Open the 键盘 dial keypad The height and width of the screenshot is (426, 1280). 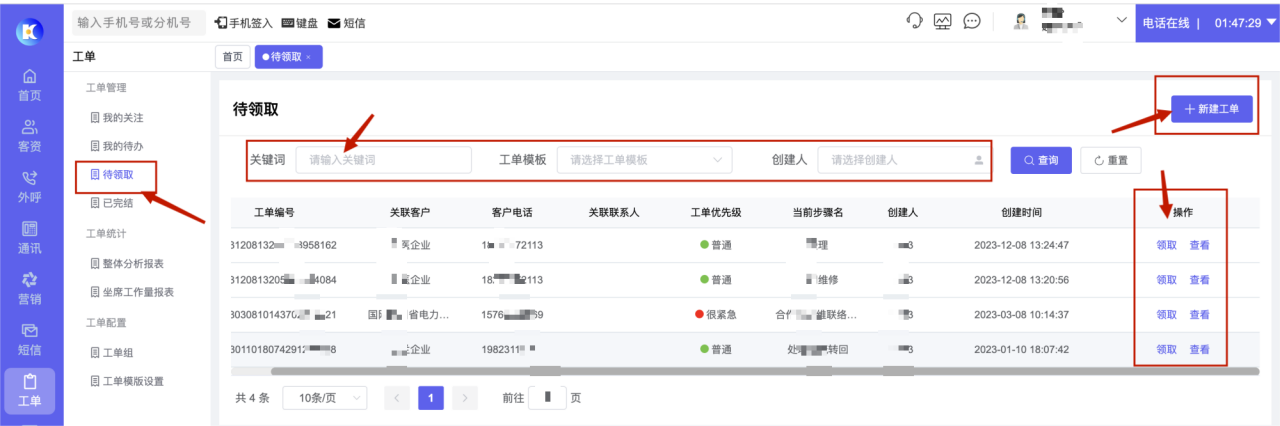pyautogui.click(x=301, y=23)
